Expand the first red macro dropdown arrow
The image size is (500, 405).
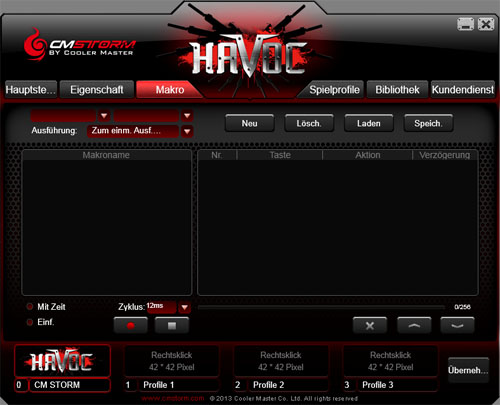(104, 116)
